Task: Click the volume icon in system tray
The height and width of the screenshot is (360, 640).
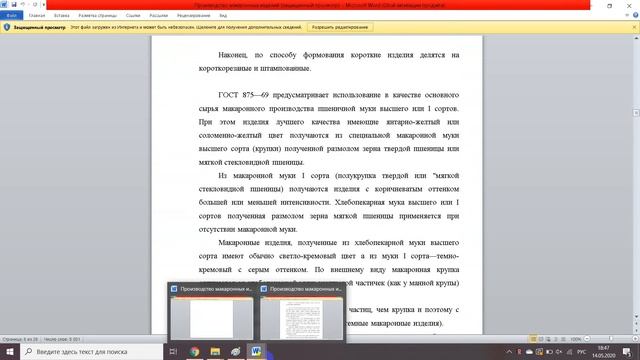Action: pos(559,352)
